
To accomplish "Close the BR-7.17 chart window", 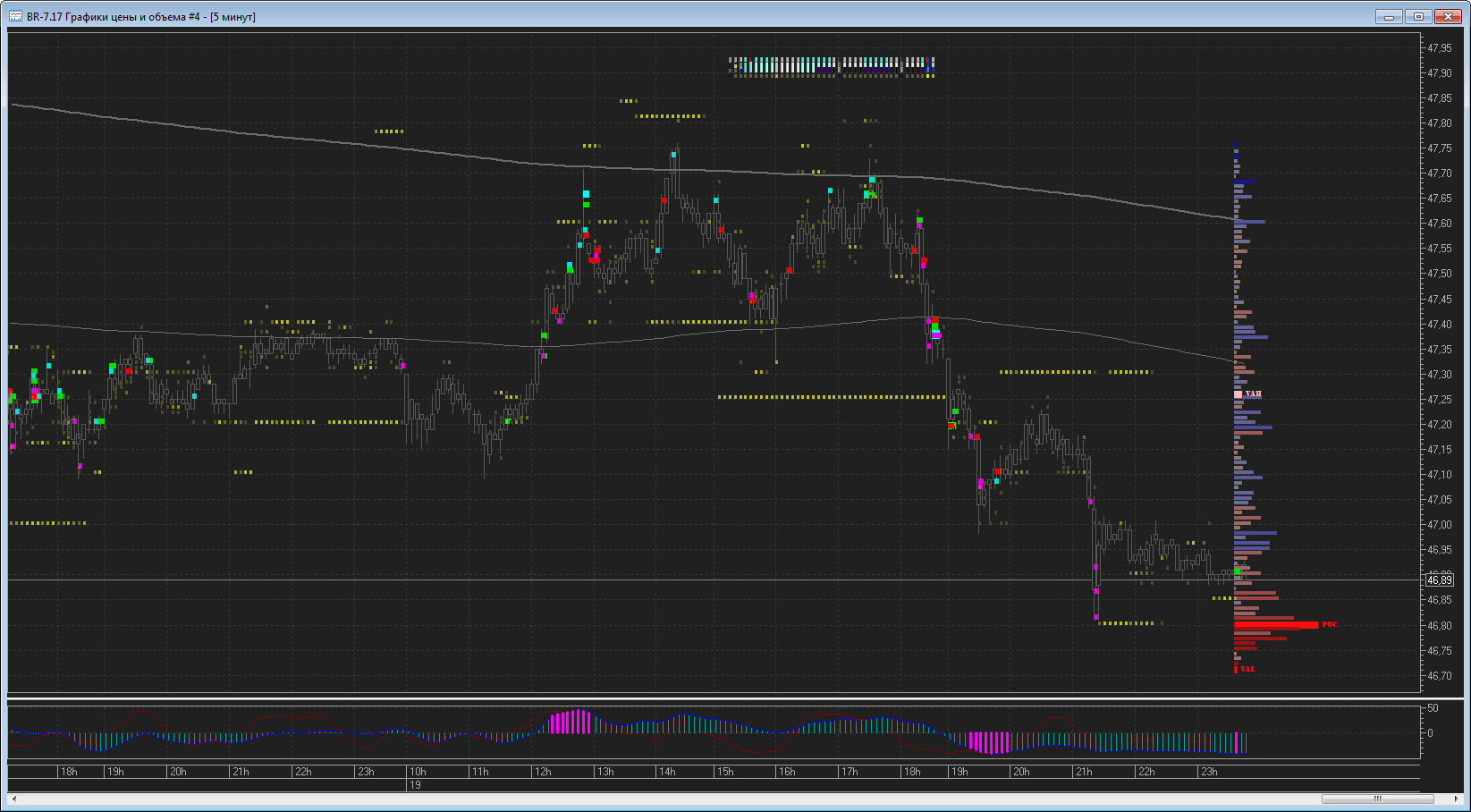I will tap(1448, 16).
